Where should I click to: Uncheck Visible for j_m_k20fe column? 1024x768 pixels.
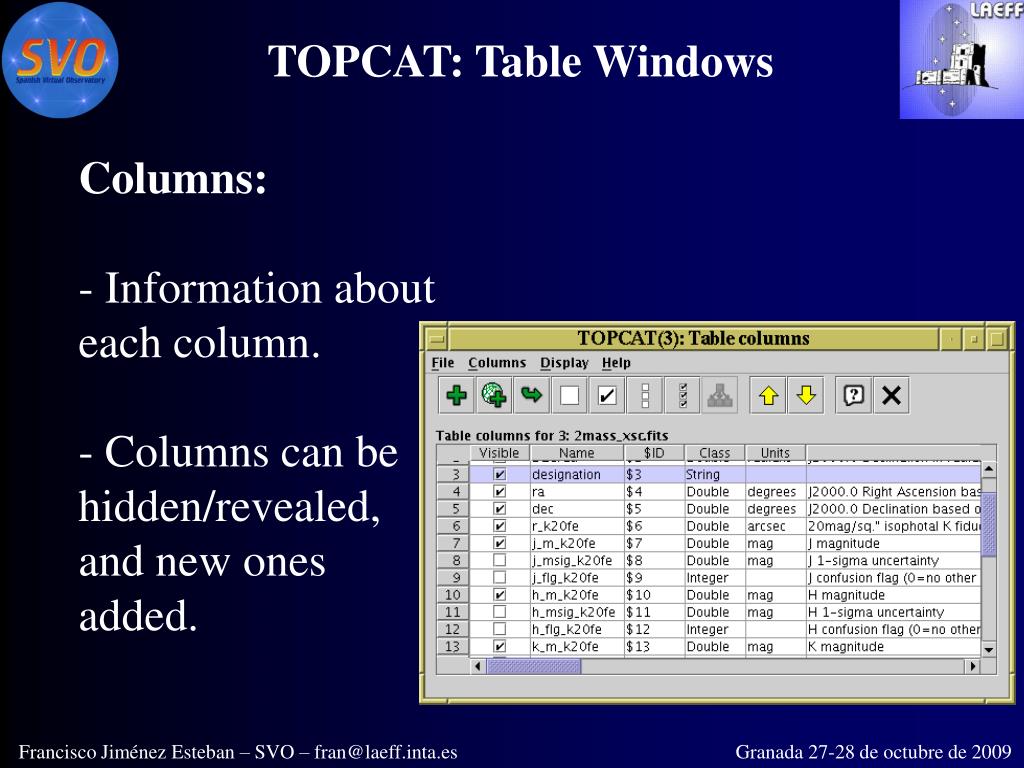[x=500, y=543]
